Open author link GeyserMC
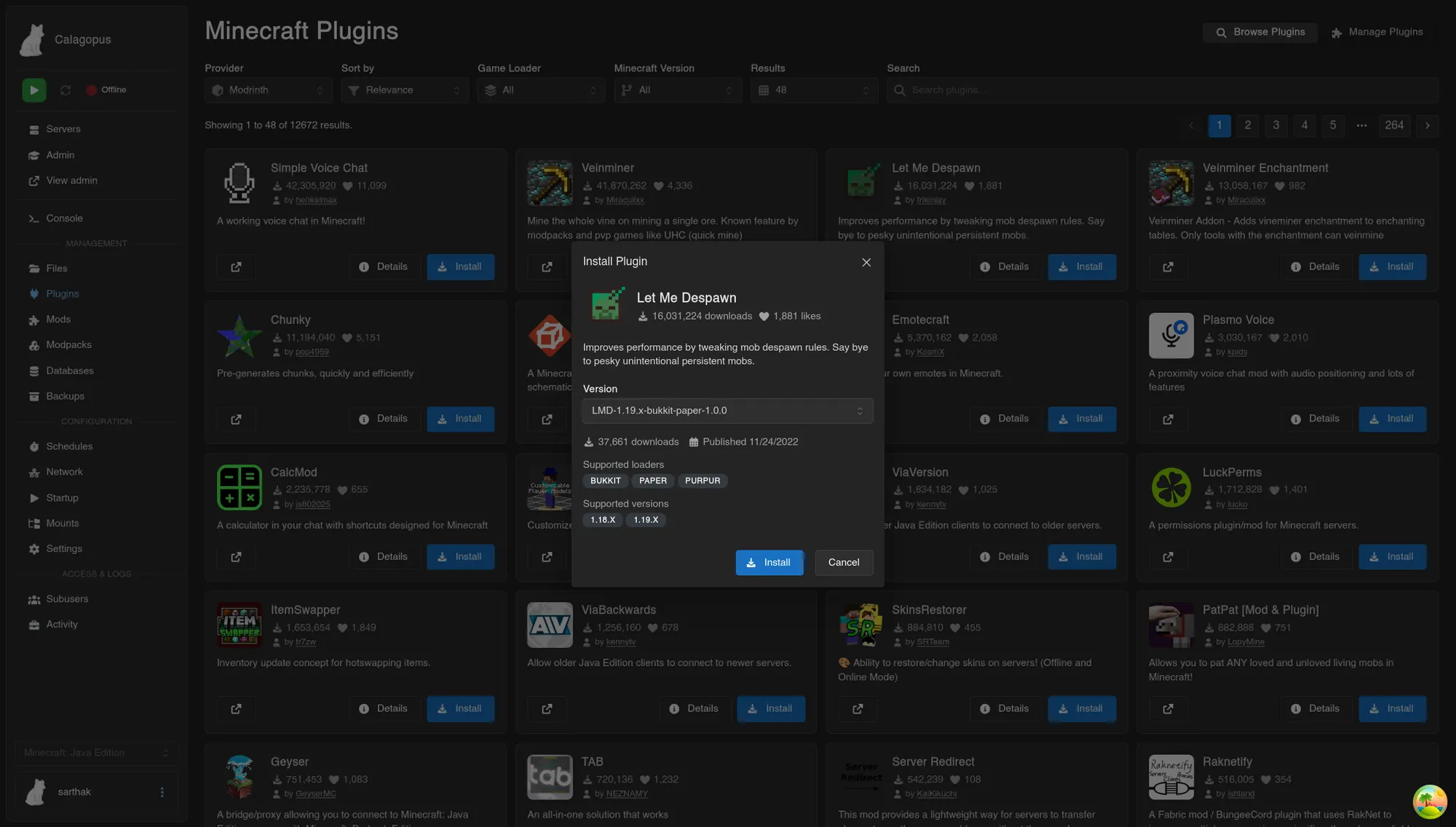 point(316,794)
